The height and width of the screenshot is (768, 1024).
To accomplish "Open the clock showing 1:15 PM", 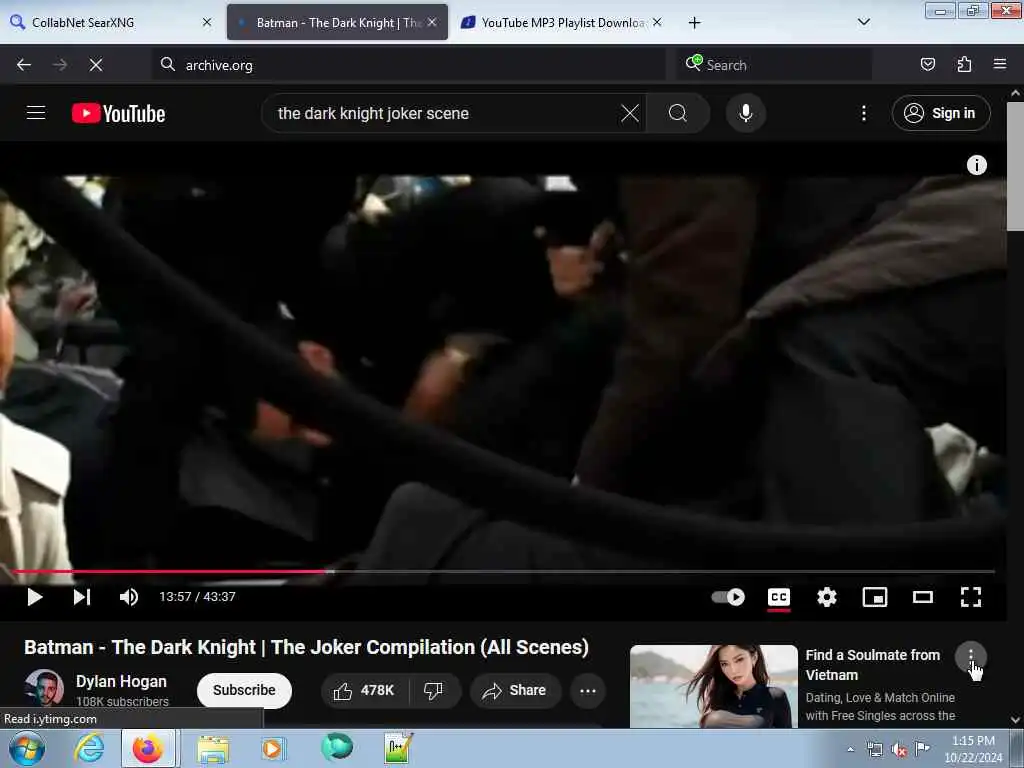I will 973,749.
